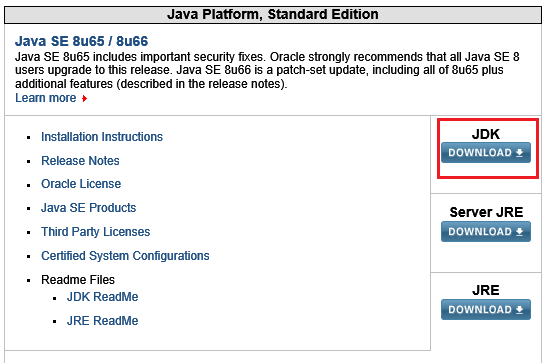Click the 'JRE' label above the bottom download button

click(486, 290)
